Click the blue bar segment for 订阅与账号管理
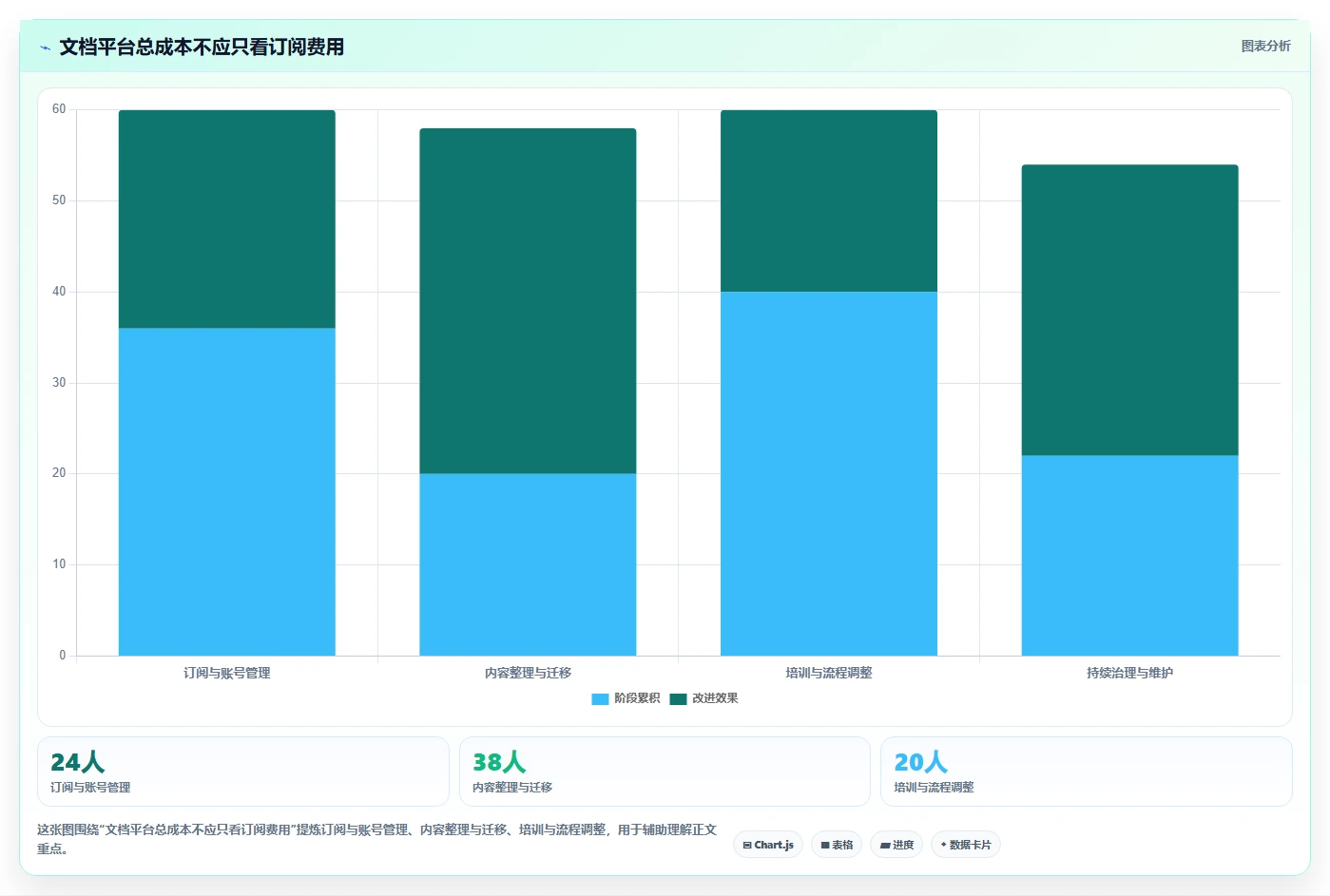 (226, 492)
